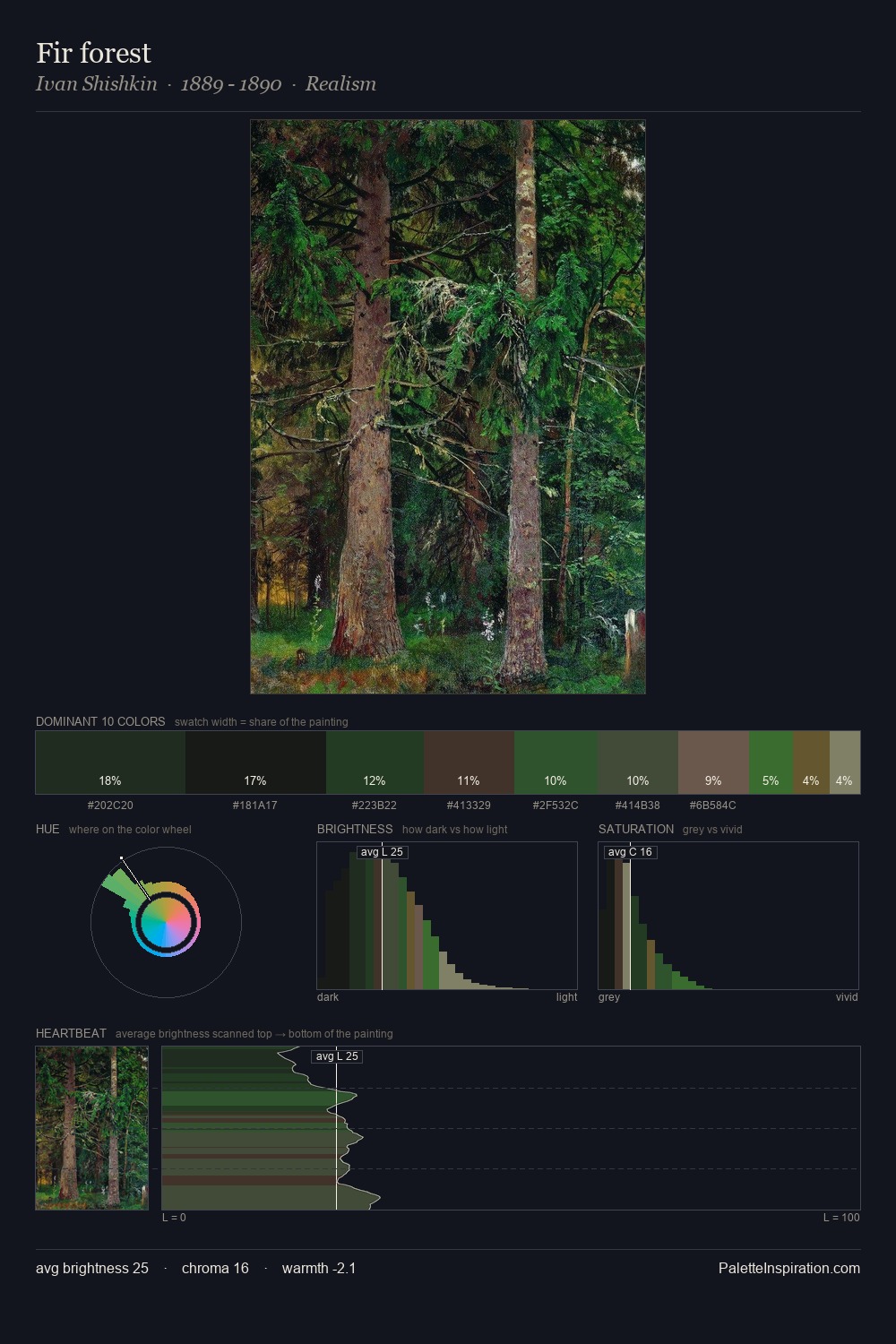Click the 'HEARTBEAT' heading
Image resolution: width=896 pixels, height=1344 pixels.
point(71,1033)
